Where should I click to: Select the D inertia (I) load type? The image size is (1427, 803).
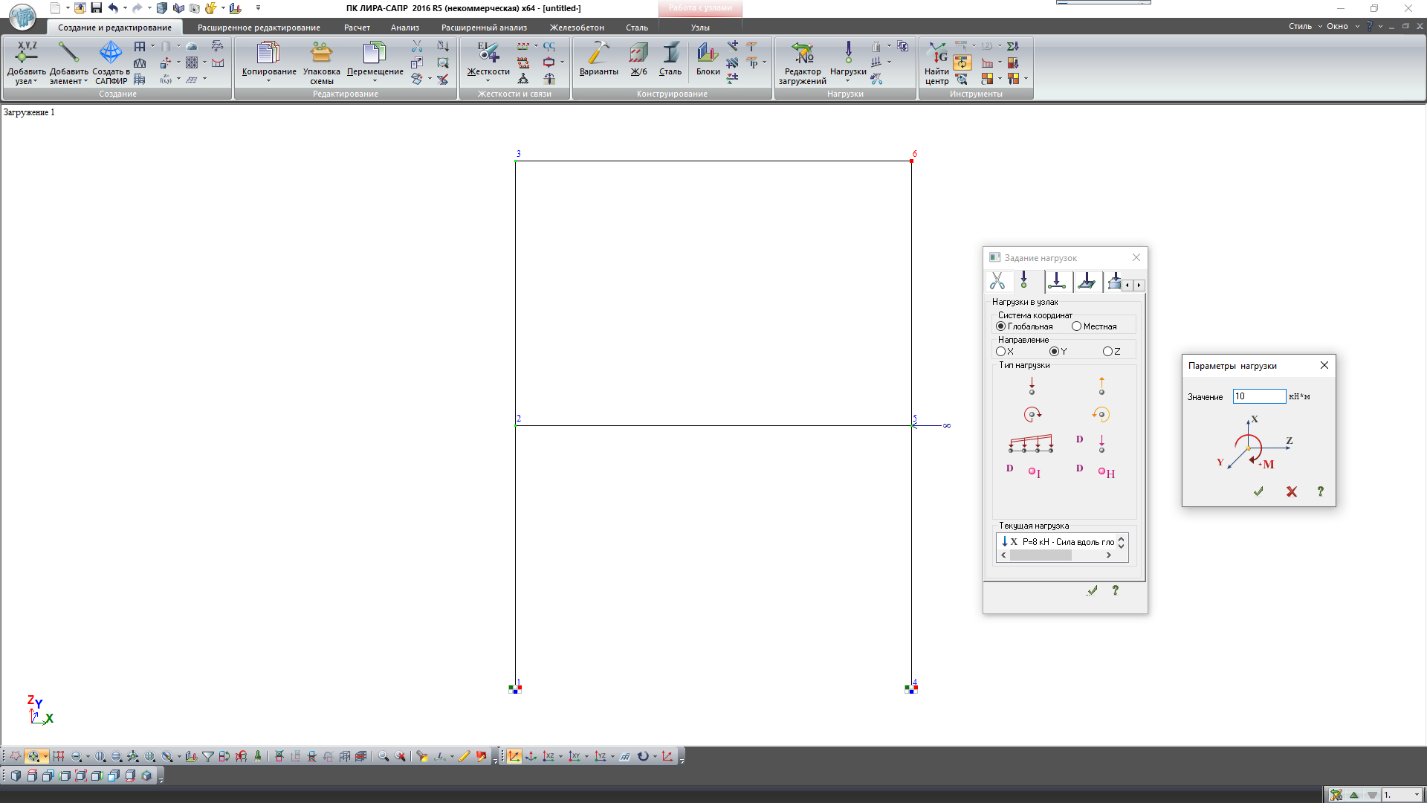(x=1024, y=471)
